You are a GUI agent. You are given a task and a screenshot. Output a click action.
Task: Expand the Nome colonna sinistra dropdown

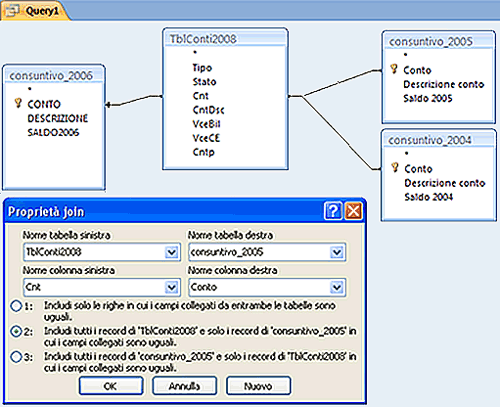click(172, 287)
